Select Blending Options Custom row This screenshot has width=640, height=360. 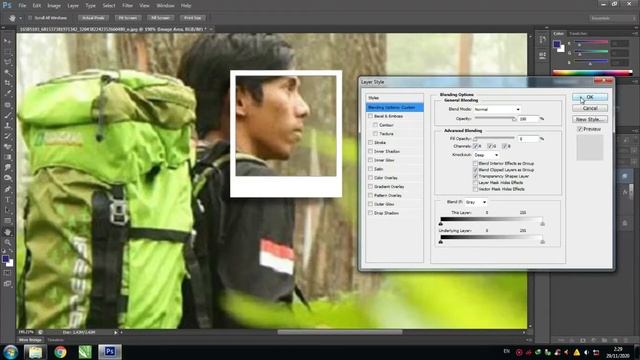click(x=395, y=107)
